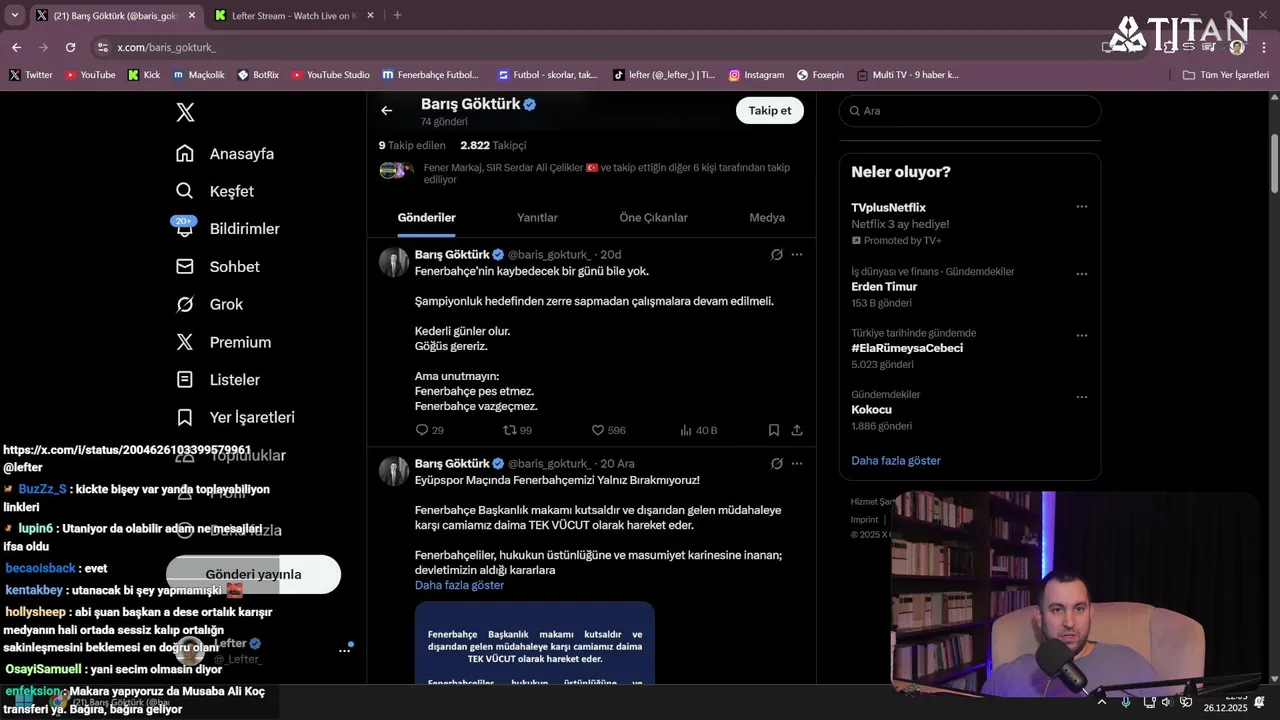Open Anasayfa home icon
This screenshot has width=1280, height=720.
[x=185, y=153]
